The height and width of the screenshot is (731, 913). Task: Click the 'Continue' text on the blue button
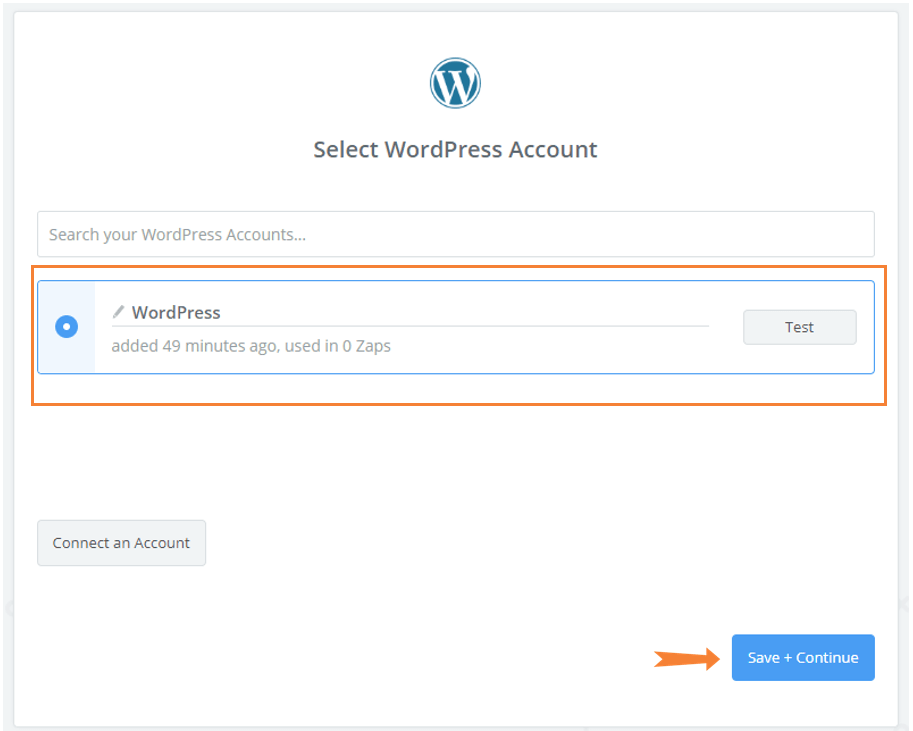(x=827, y=658)
